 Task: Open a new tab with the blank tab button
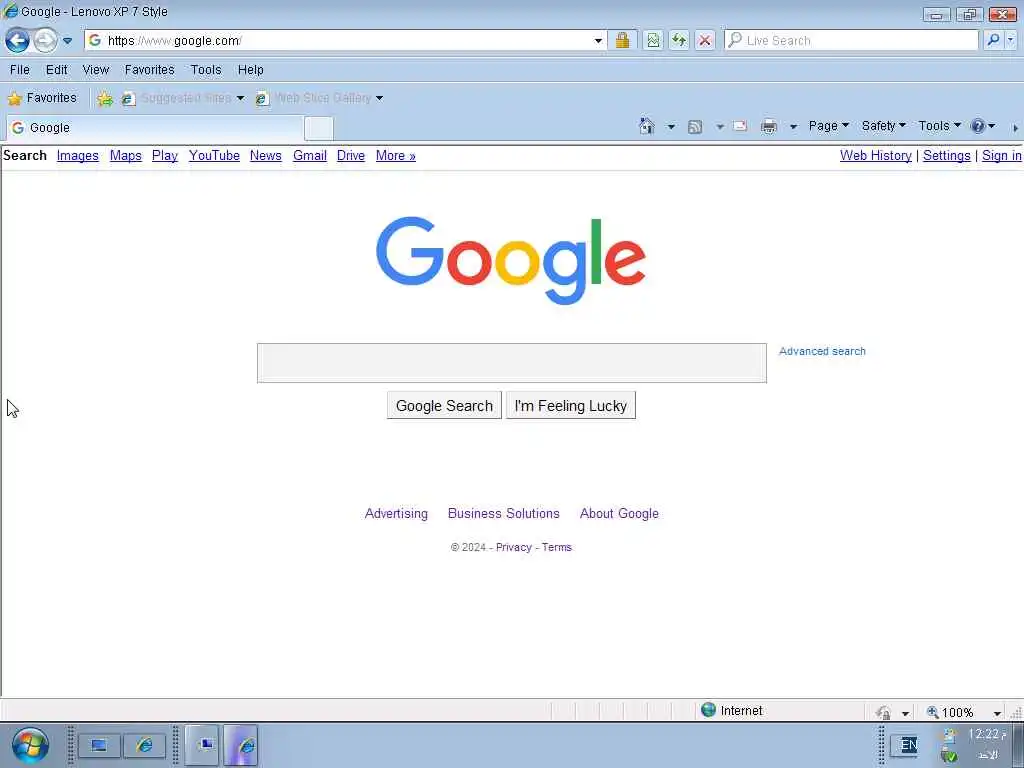point(319,128)
